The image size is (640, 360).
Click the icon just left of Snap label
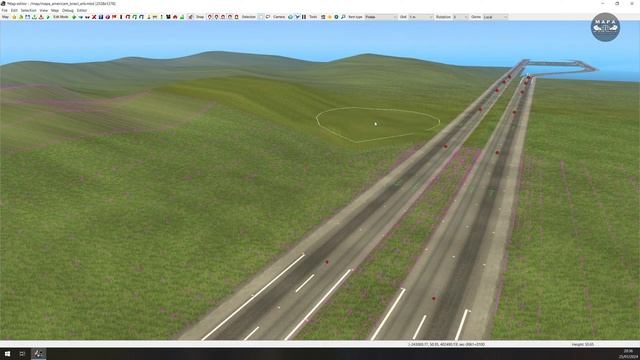pyautogui.click(x=190, y=17)
